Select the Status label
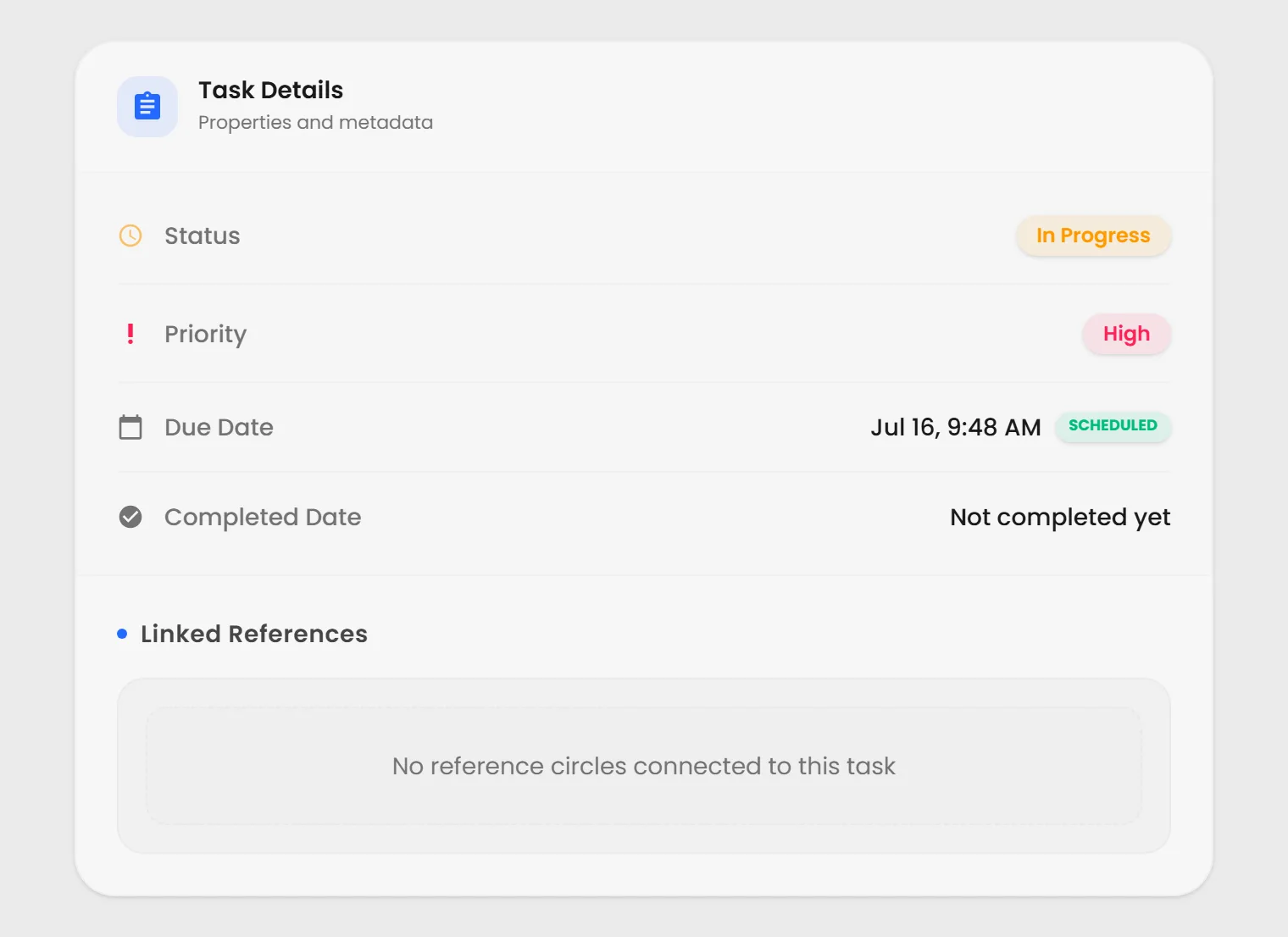1288x937 pixels. point(203,236)
